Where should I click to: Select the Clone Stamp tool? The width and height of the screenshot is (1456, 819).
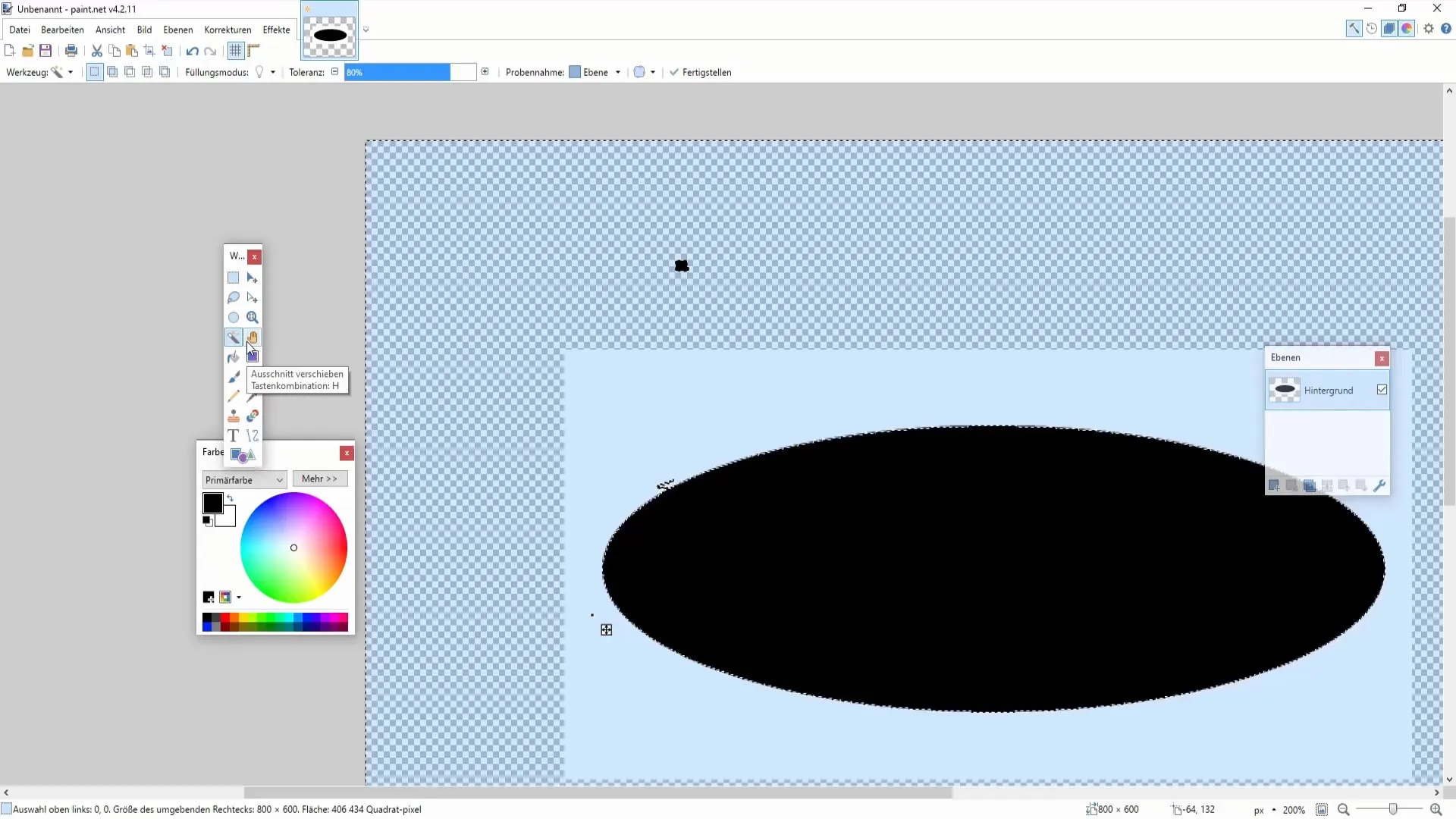(x=234, y=416)
